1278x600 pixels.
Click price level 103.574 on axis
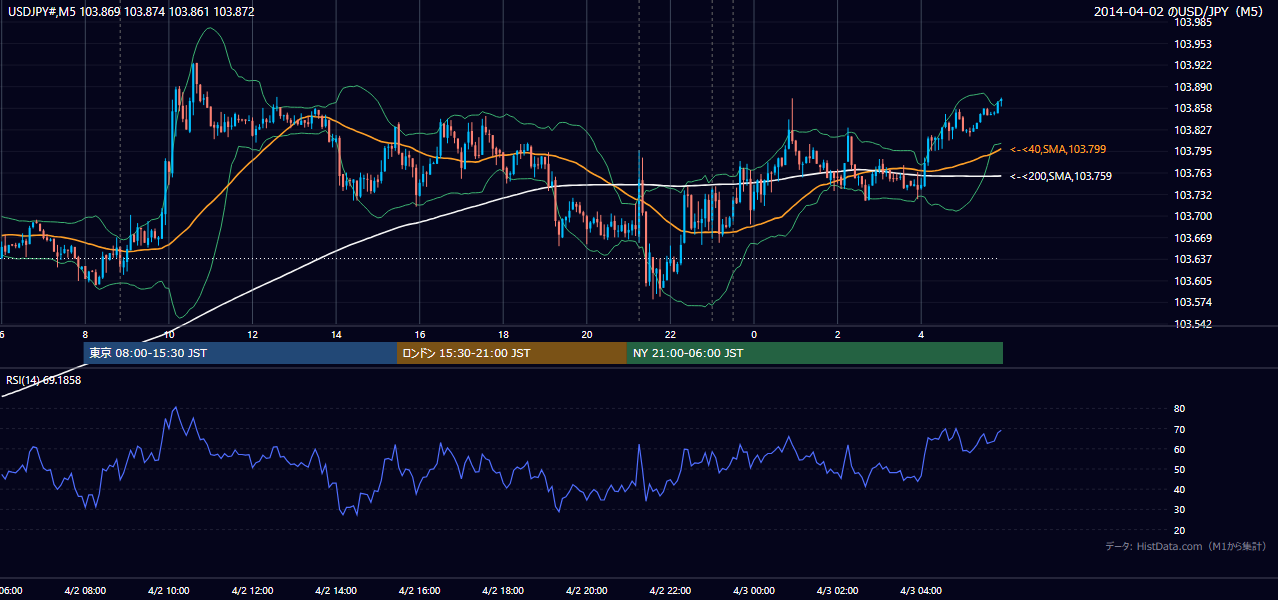coord(1194,302)
